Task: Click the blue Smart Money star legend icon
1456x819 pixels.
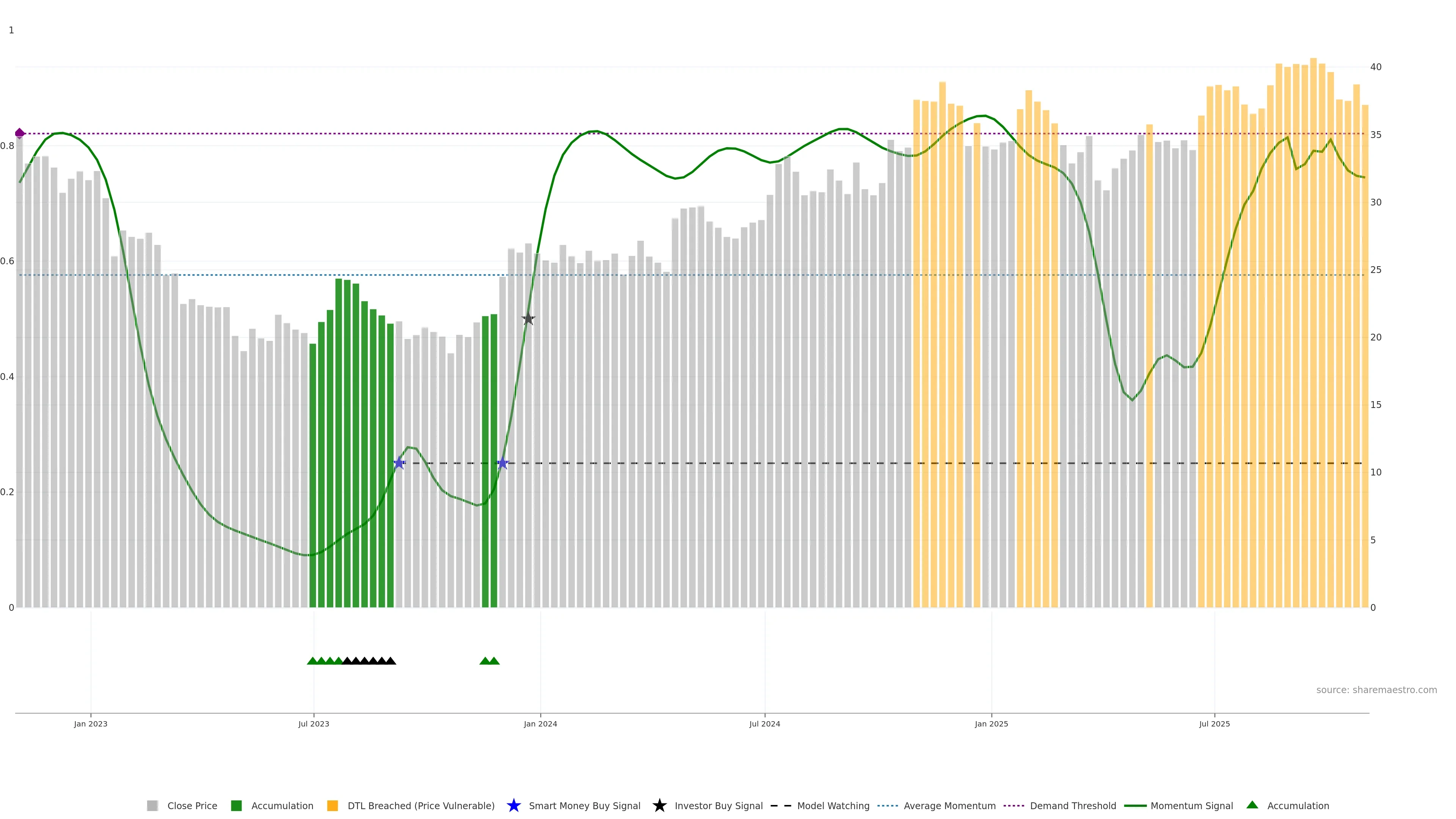Action: tap(513, 805)
